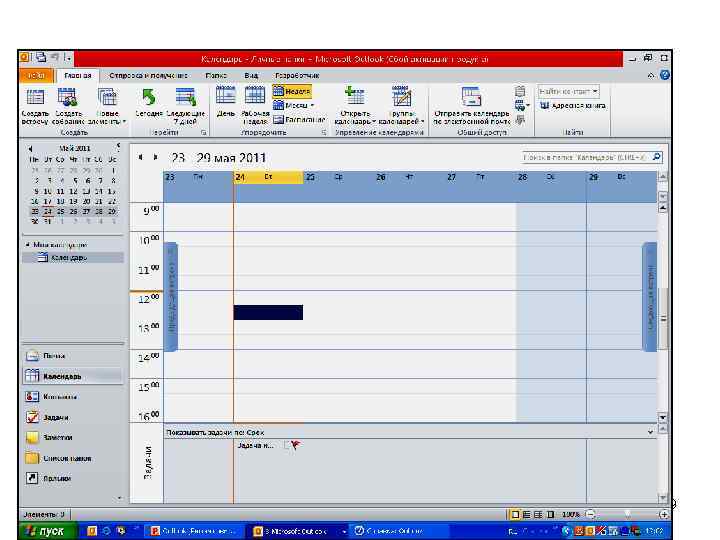Screen dimensions: 720x540
Task: Switch to Рабочая неделя view
Action: [x=254, y=106]
